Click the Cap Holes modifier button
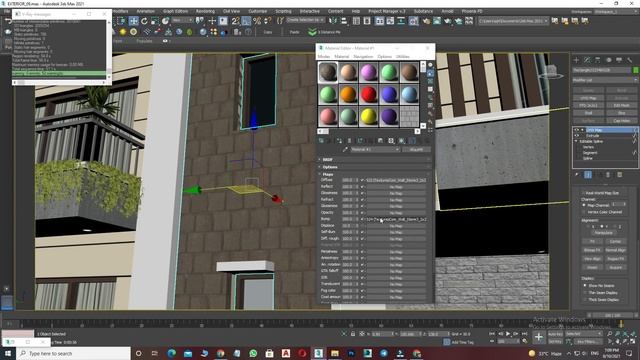Screen dimensions: 640x360 click(621, 121)
